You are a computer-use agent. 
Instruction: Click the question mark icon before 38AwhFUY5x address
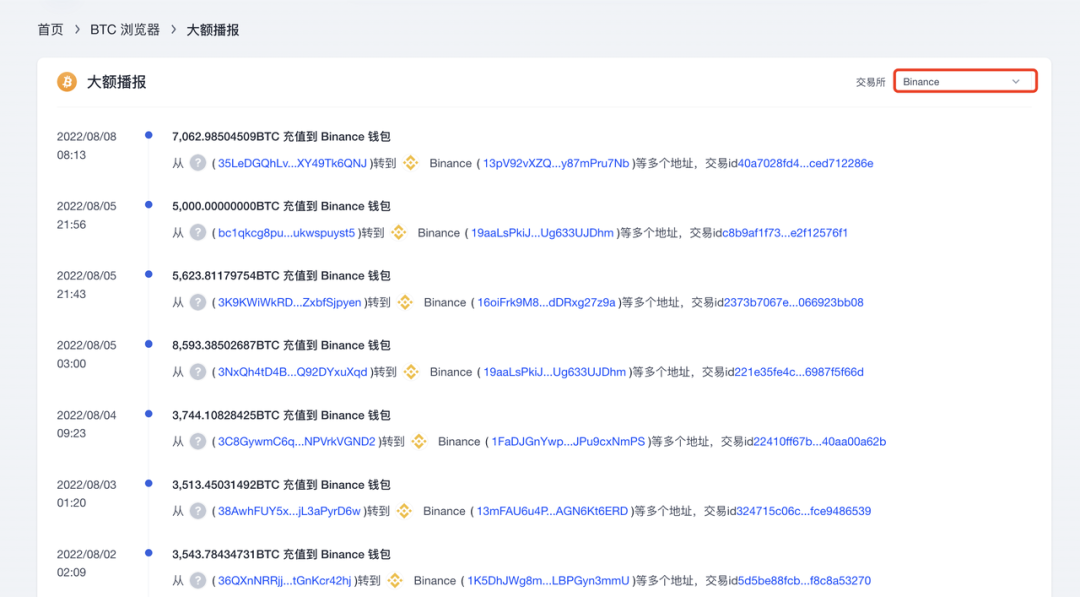point(198,511)
